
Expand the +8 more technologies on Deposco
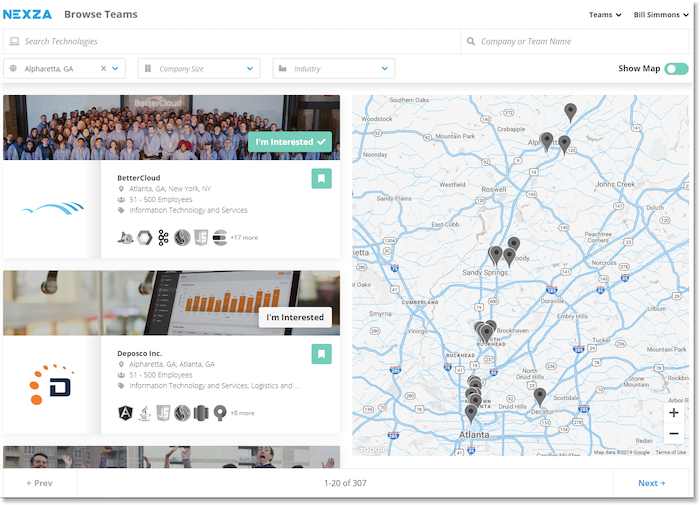pos(242,413)
